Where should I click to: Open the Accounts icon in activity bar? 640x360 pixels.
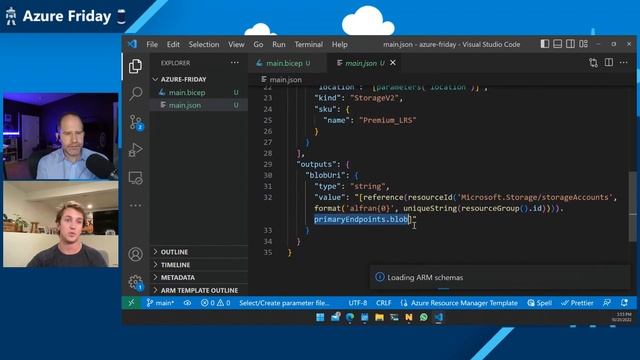(x=136, y=254)
